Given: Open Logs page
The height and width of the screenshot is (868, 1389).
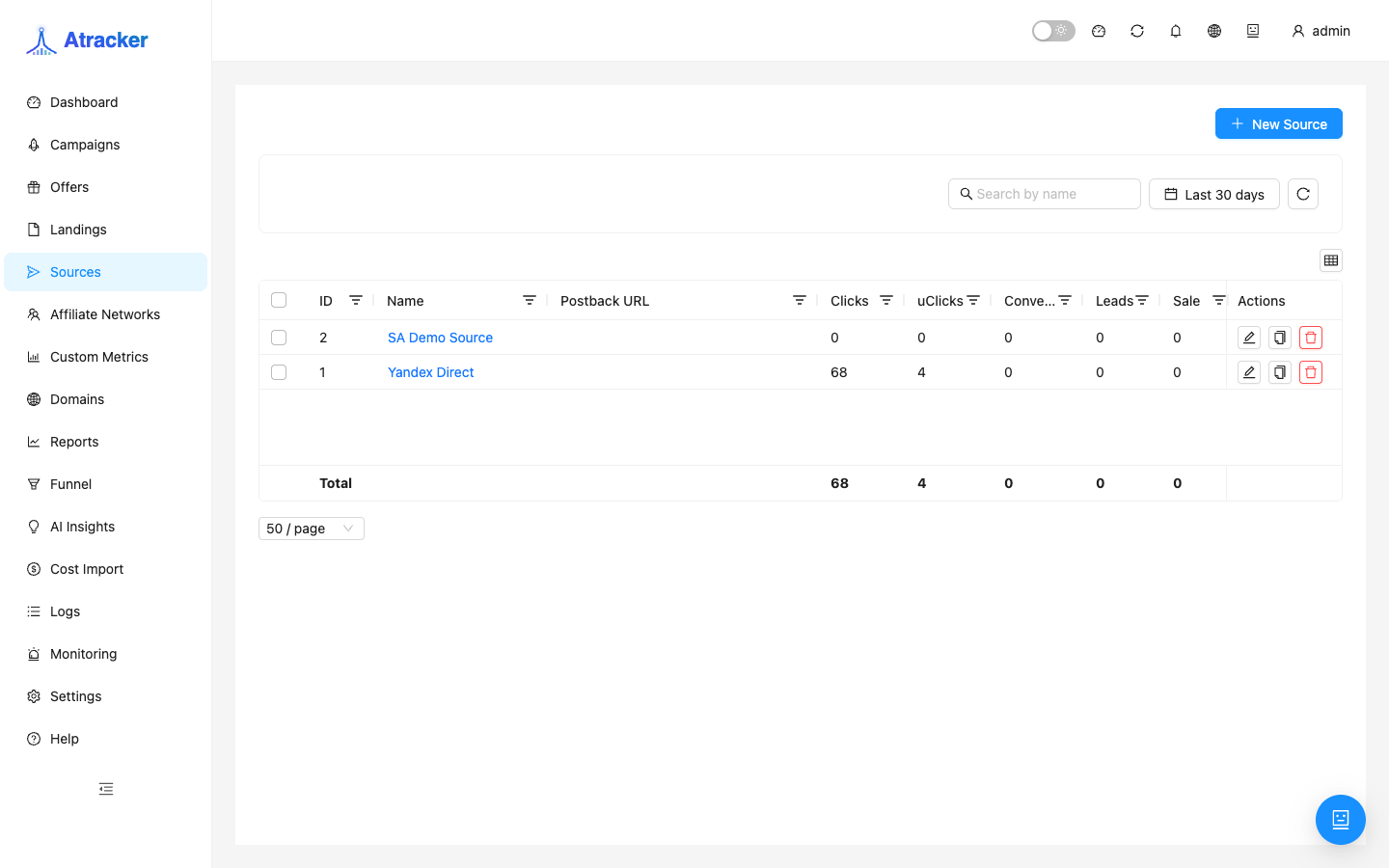Looking at the screenshot, I should tap(105, 611).
